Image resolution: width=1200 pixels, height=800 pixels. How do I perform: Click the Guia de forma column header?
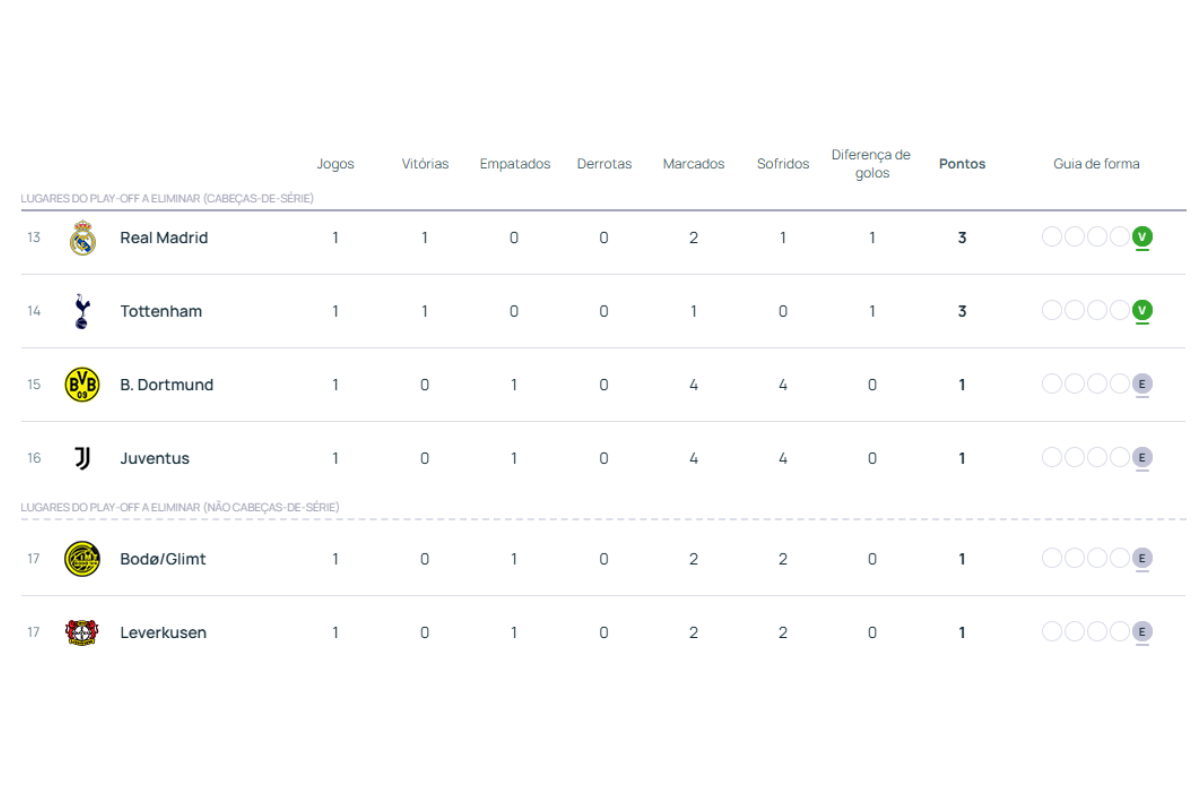pos(1096,164)
